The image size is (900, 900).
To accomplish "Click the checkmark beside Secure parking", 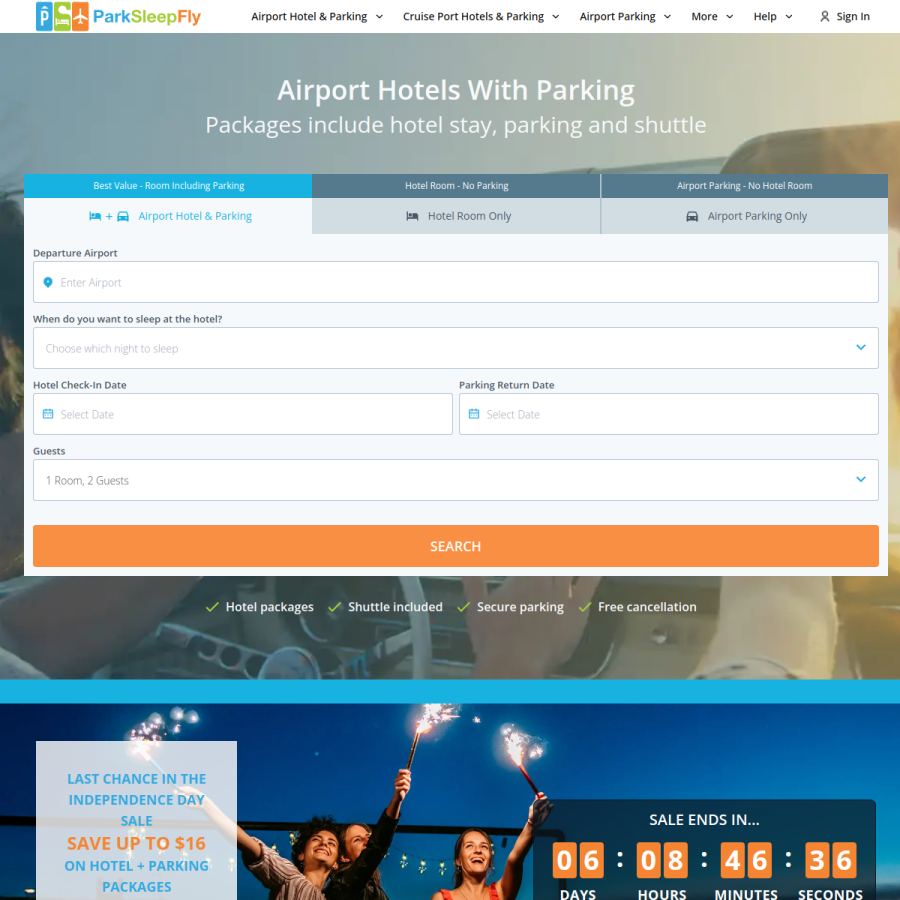I will pos(464,607).
